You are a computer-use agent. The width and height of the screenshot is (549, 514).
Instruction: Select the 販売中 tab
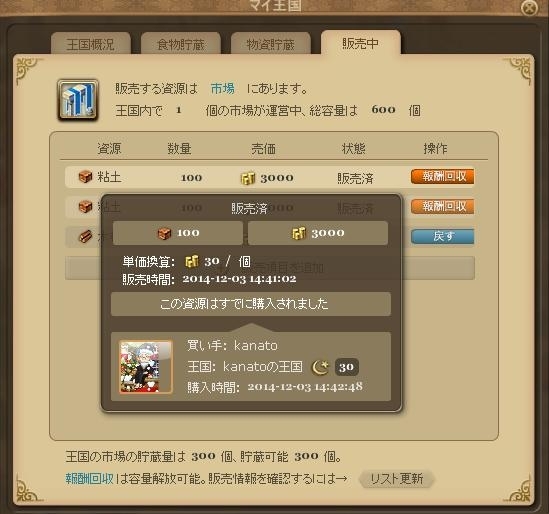point(361,43)
